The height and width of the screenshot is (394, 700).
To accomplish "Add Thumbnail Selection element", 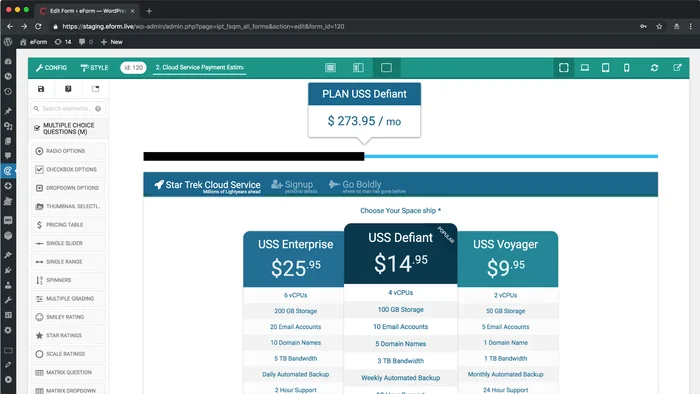I will tap(68, 206).
